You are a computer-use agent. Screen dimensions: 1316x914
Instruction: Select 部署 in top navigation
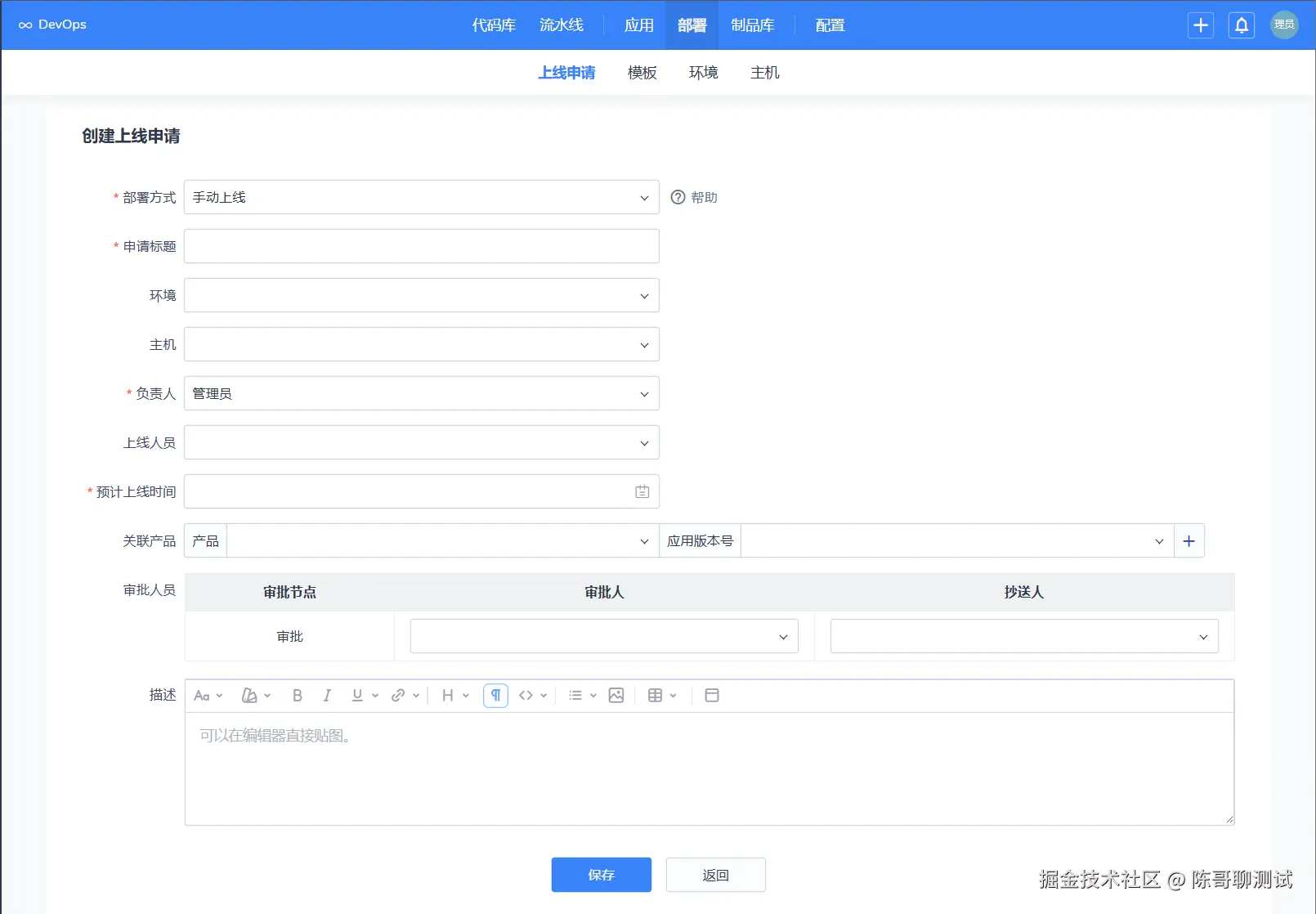(x=692, y=25)
